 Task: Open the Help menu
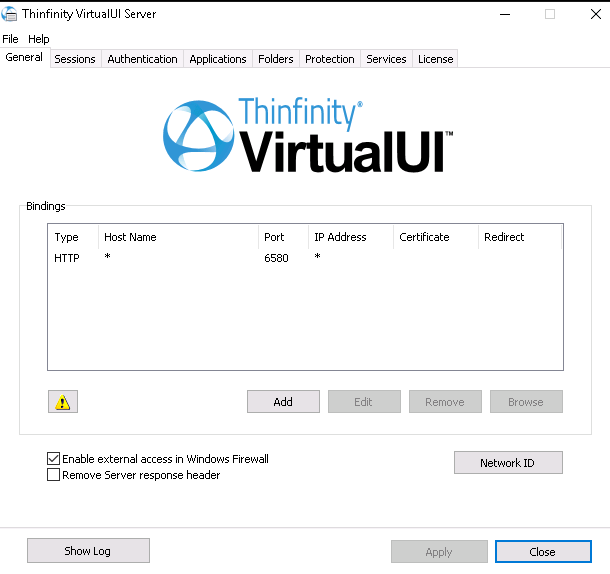[39, 39]
